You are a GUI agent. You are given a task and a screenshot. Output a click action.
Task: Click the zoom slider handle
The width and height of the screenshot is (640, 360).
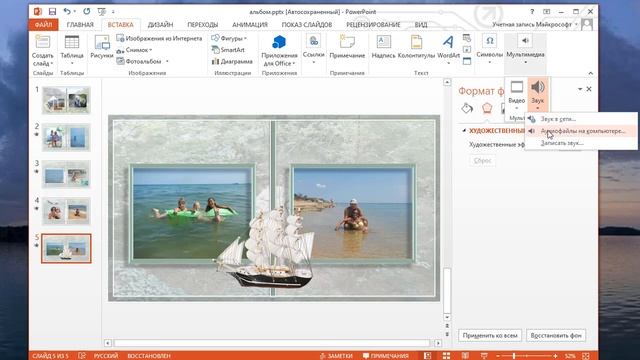pyautogui.click(x=513, y=356)
